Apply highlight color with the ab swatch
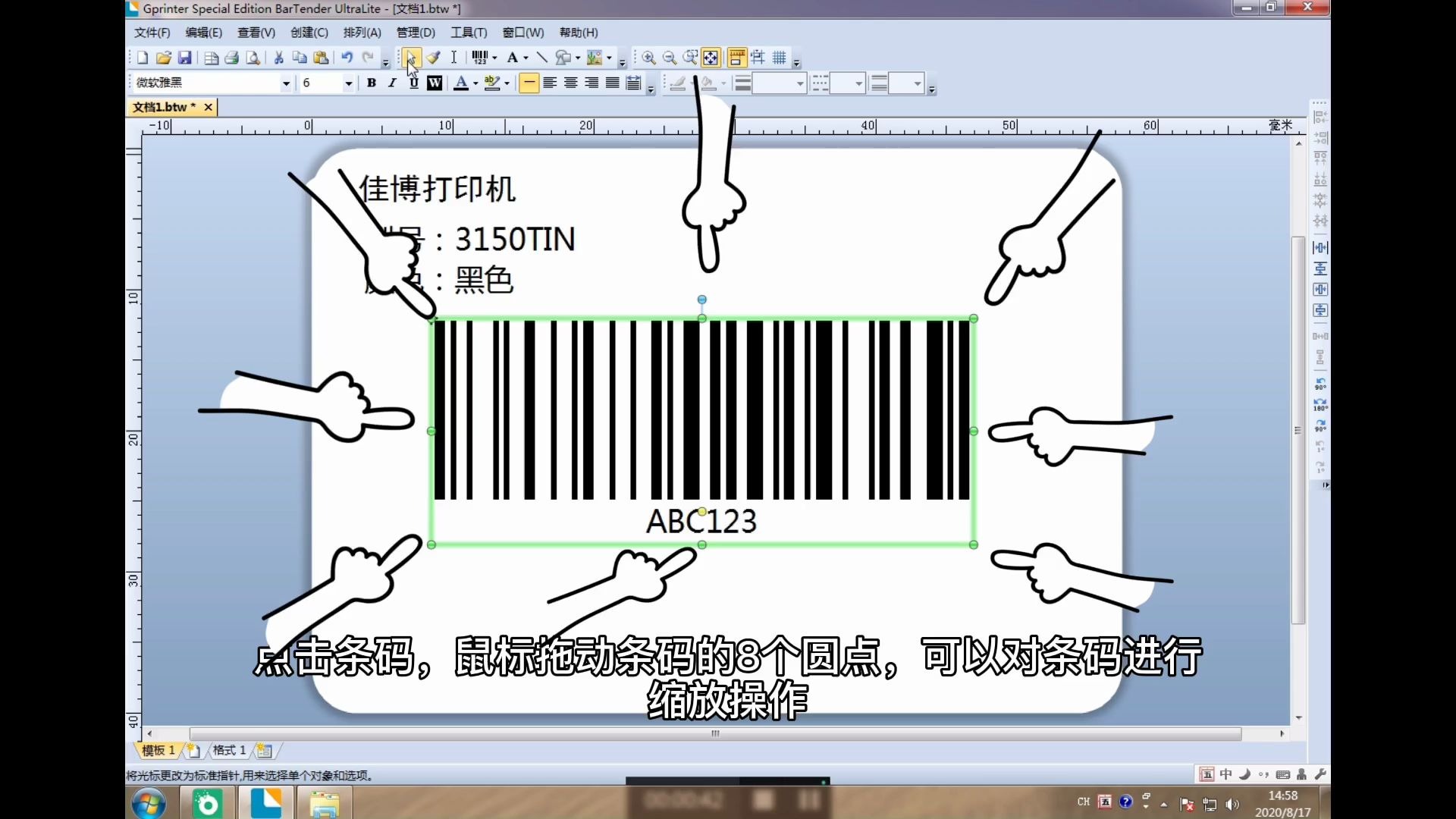Viewport: 1456px width, 819px height. tap(492, 83)
